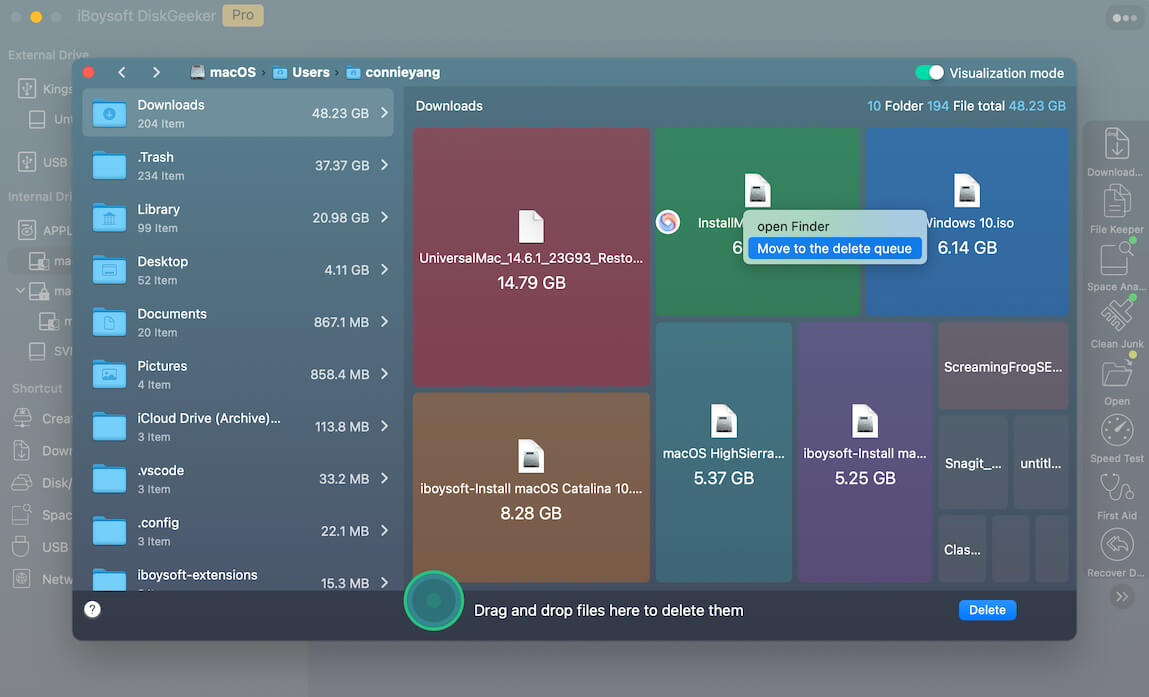
Task: Go back with the left arrow
Action: [122, 72]
